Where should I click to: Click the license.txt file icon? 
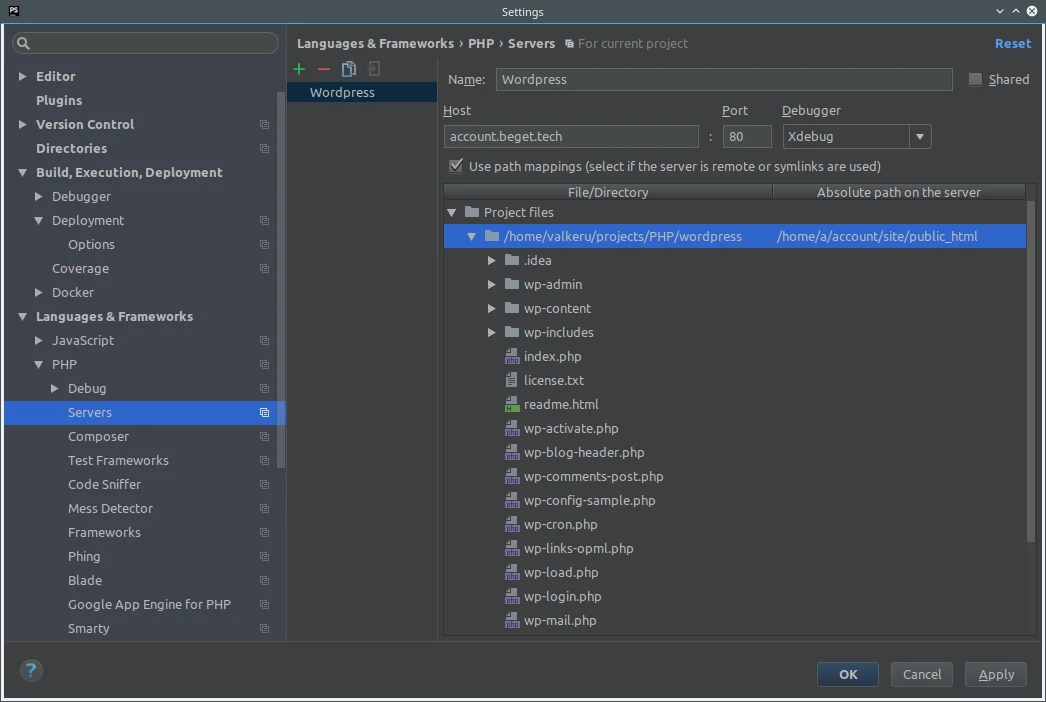pos(512,380)
